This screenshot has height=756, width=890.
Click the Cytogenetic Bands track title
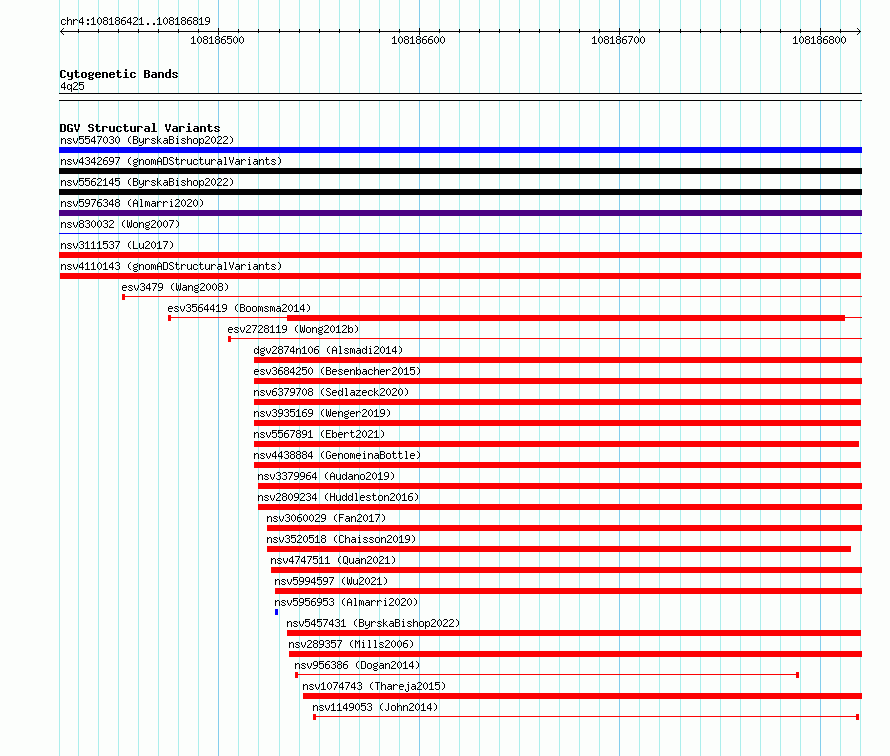119,74
